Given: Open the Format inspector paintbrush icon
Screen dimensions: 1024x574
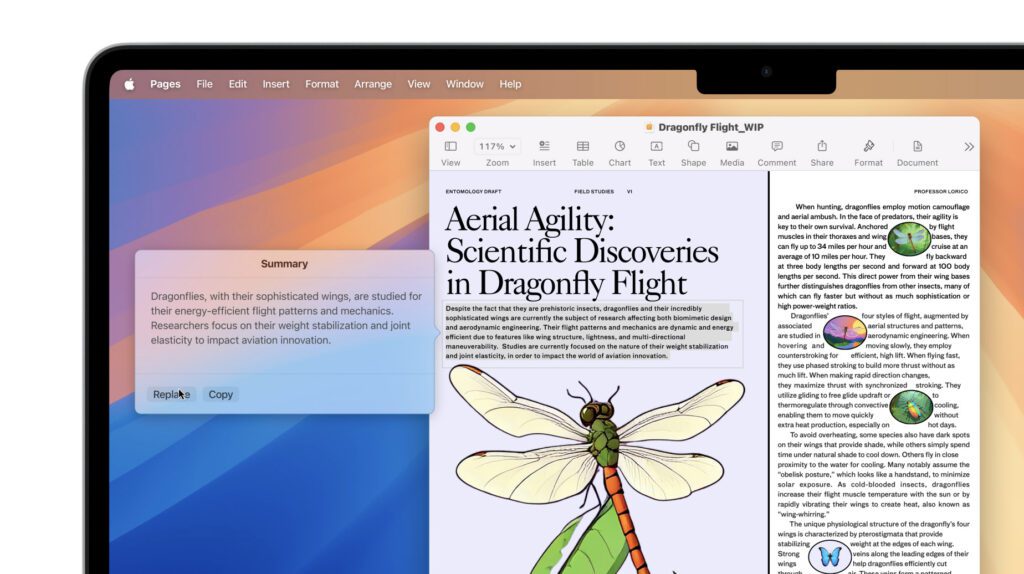Looking at the screenshot, I should coord(869,146).
